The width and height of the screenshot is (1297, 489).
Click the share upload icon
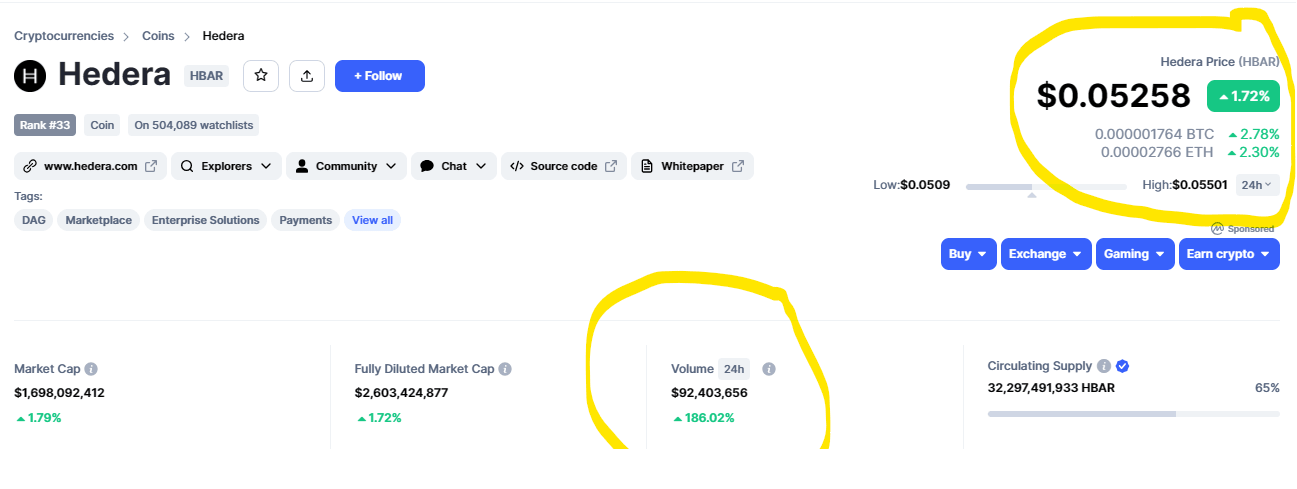[x=307, y=76]
